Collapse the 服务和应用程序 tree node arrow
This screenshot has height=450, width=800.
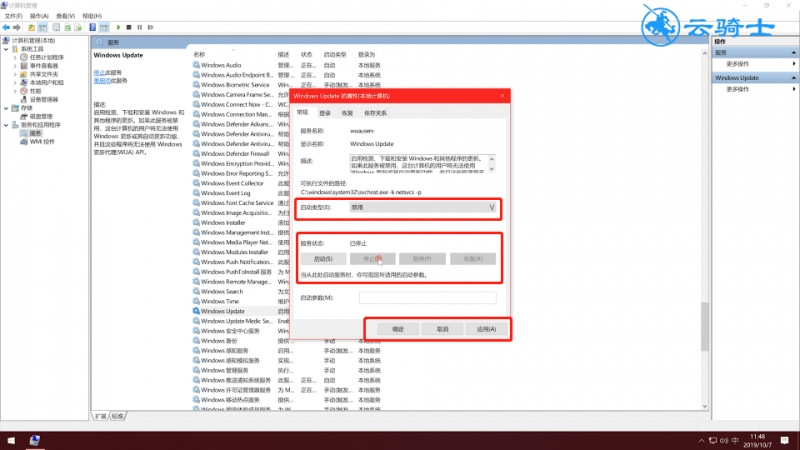(6, 125)
